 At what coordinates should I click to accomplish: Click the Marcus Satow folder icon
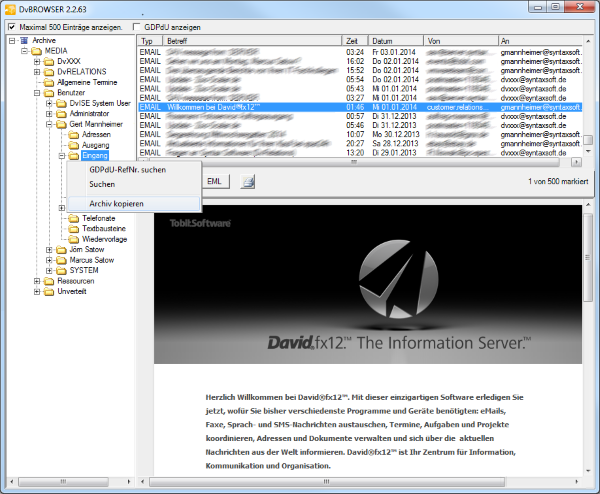(x=61, y=260)
